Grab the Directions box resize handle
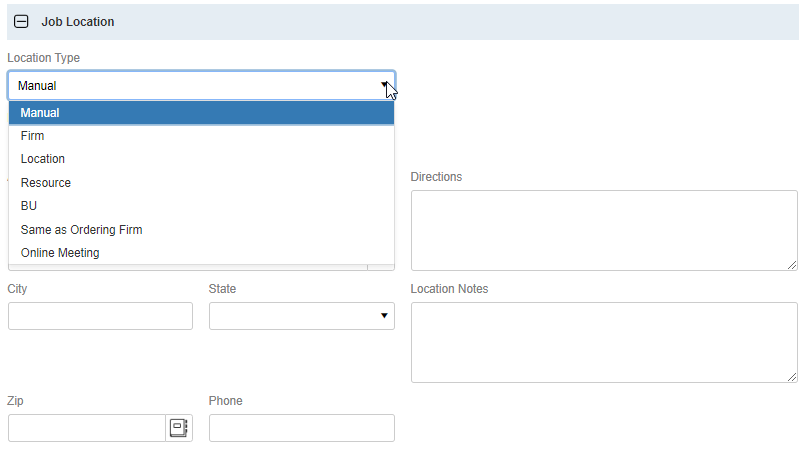This screenshot has width=806, height=460. 792,265
